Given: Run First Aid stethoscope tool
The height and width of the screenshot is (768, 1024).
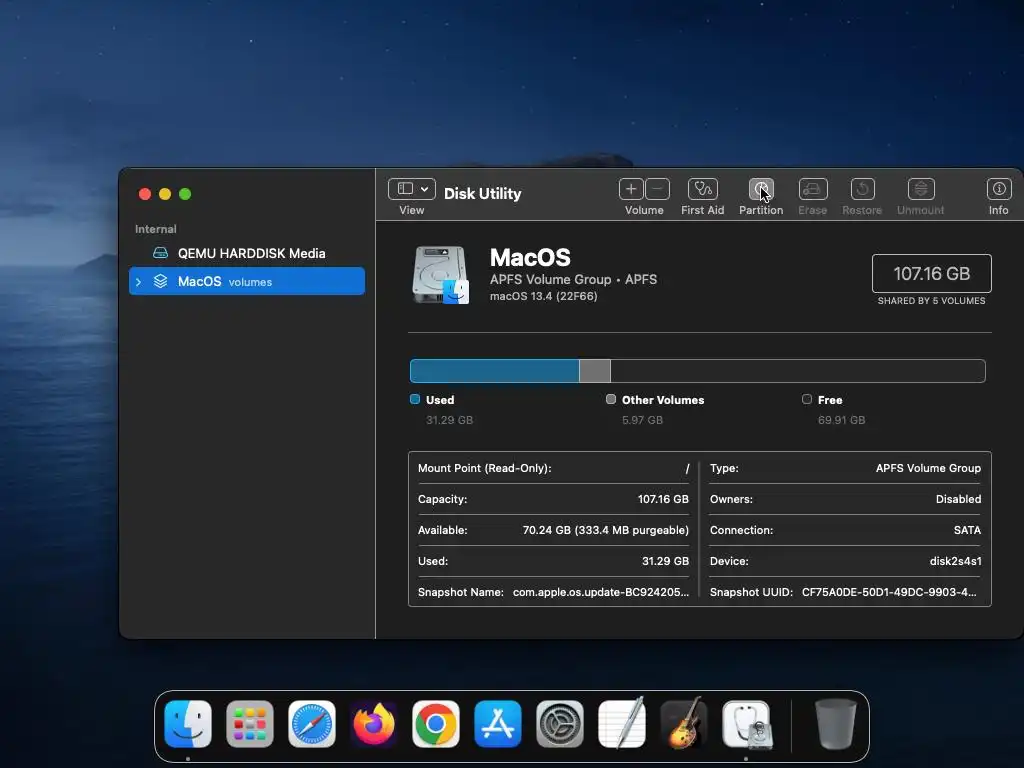Looking at the screenshot, I should [703, 189].
